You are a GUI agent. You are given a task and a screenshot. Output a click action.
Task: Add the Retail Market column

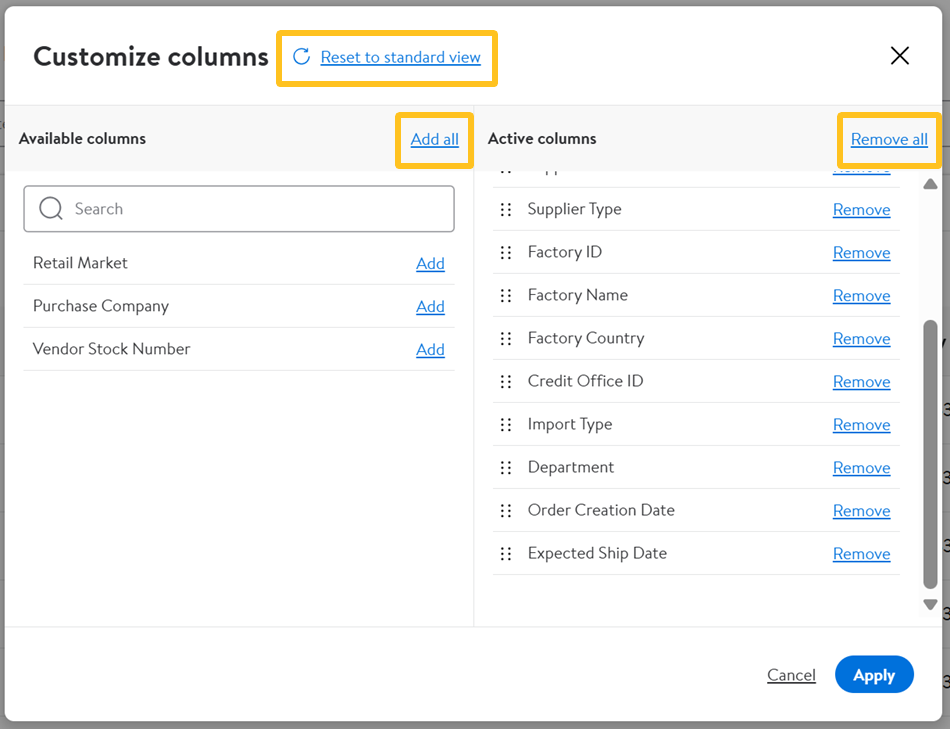[430, 264]
